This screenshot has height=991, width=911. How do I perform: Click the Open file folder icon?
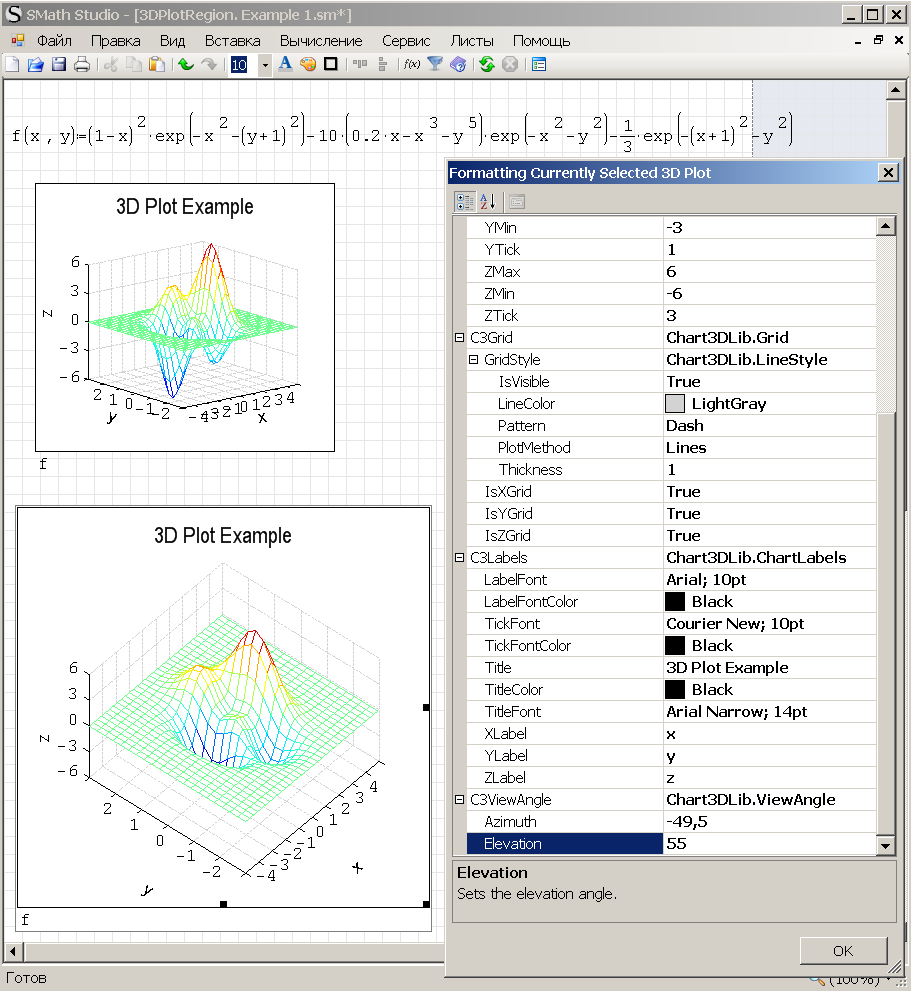35,64
